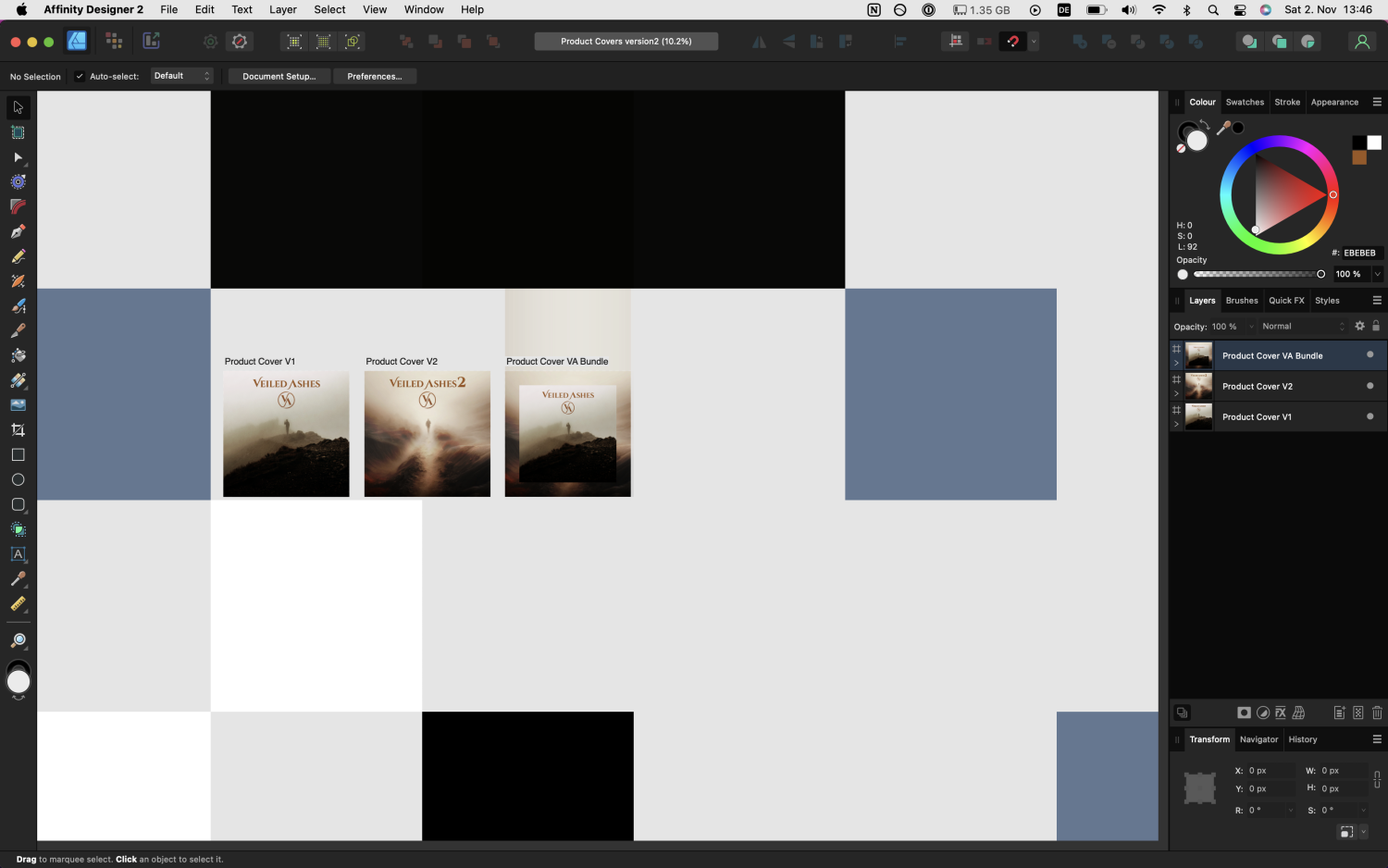Toggle the Auto-select checkbox
The height and width of the screenshot is (868, 1388).
tap(80, 77)
